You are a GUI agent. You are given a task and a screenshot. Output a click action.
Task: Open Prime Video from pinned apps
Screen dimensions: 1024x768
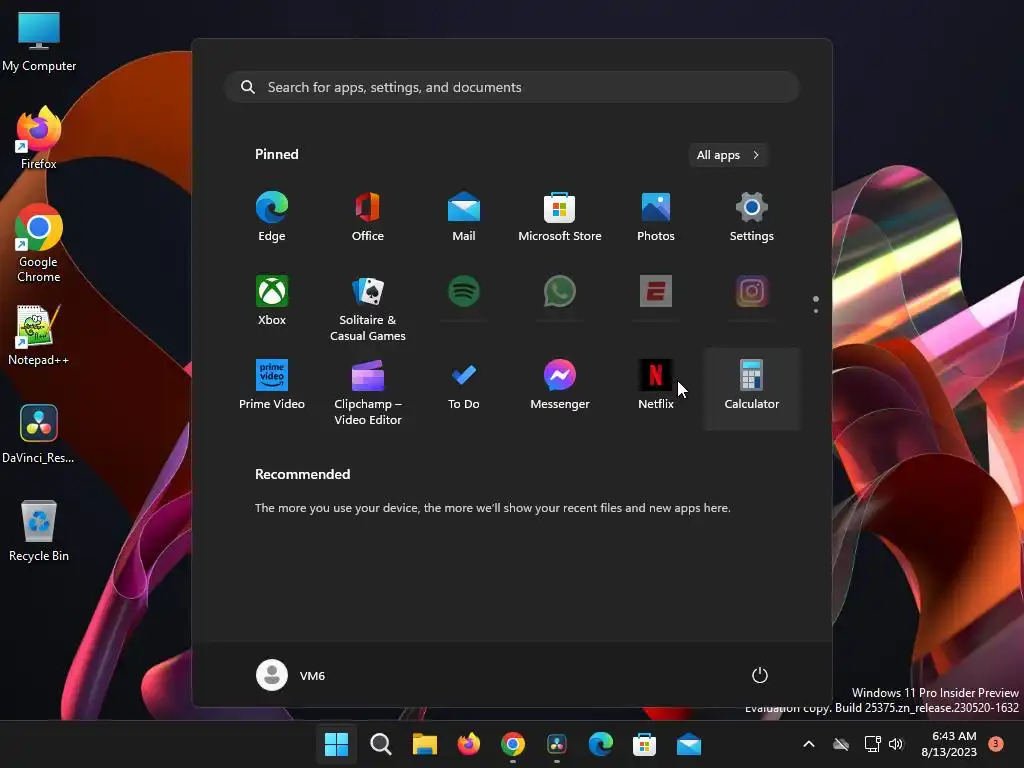272,385
